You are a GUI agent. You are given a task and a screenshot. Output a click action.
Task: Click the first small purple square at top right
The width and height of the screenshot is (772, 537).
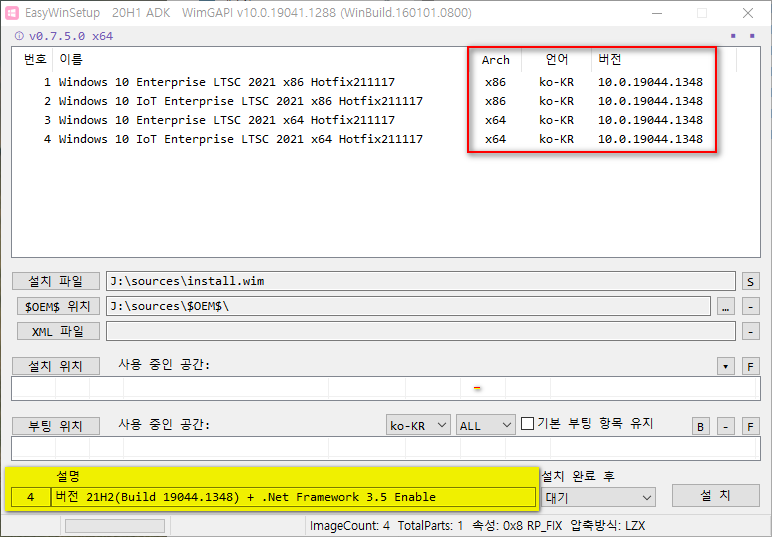[733, 35]
